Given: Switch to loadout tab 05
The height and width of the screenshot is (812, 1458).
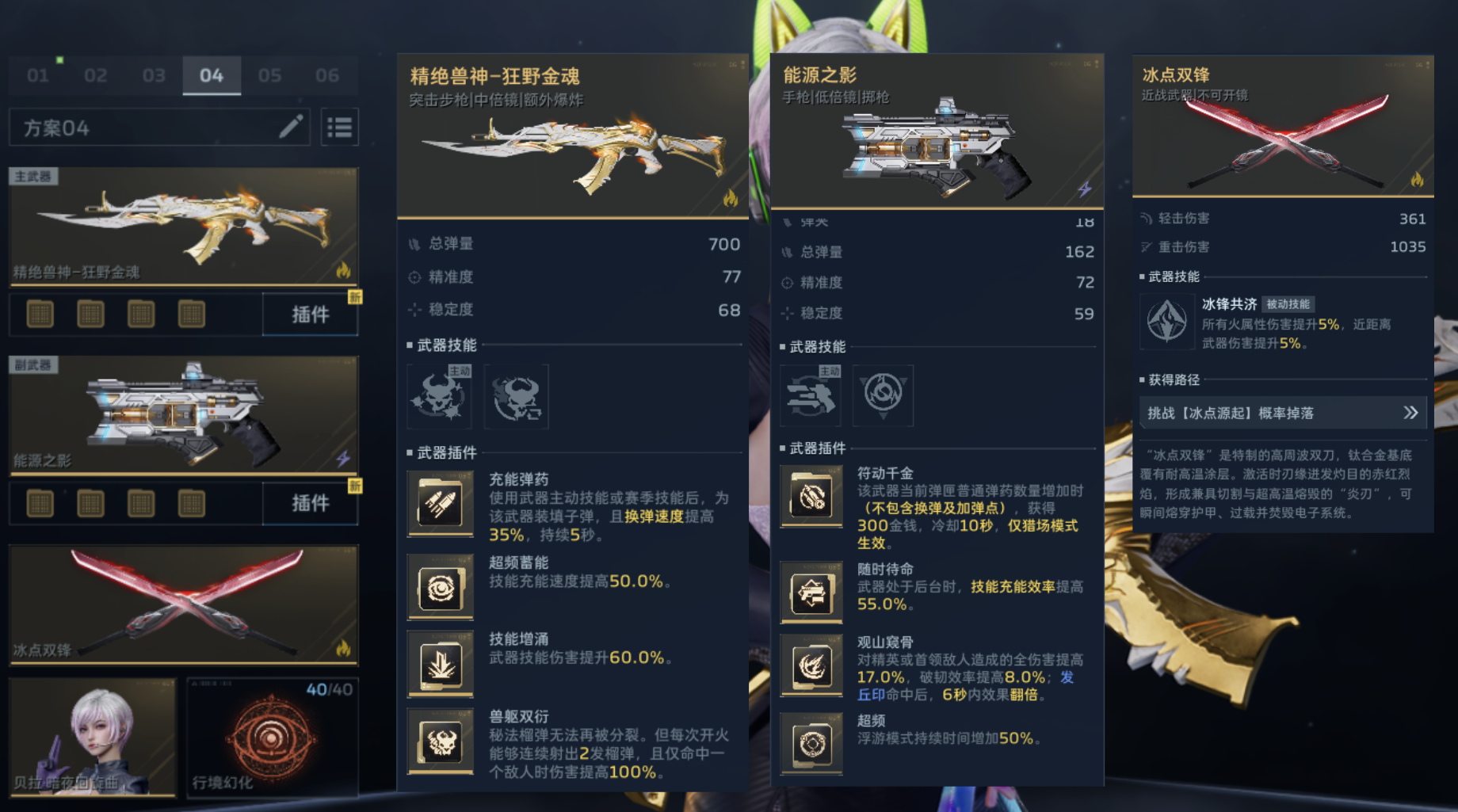Looking at the screenshot, I should pyautogui.click(x=269, y=75).
